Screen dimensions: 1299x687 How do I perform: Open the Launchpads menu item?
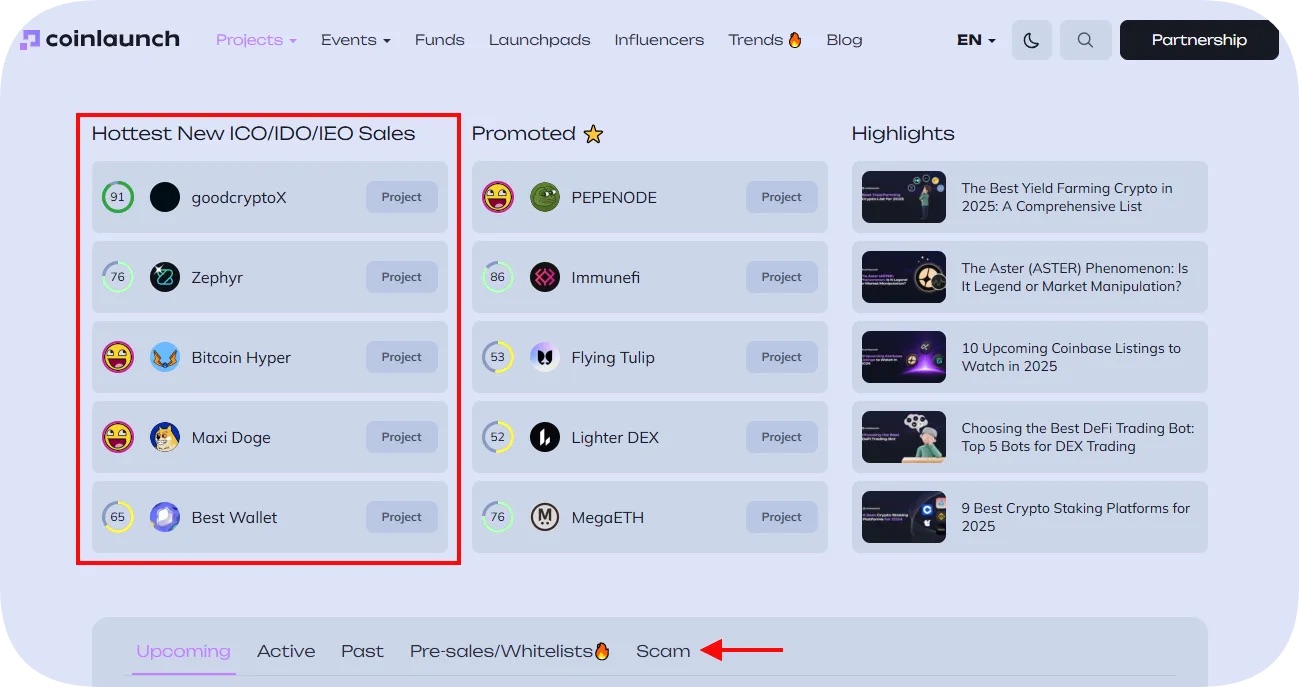point(539,40)
